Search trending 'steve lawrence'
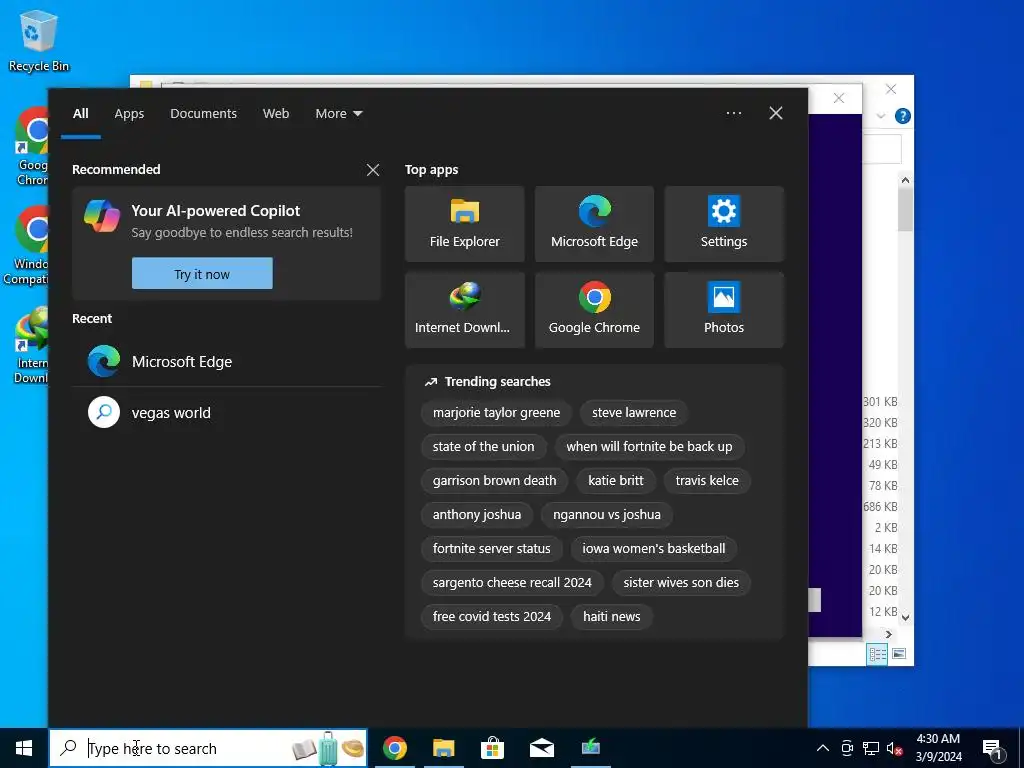The width and height of the screenshot is (1024, 768). (634, 413)
